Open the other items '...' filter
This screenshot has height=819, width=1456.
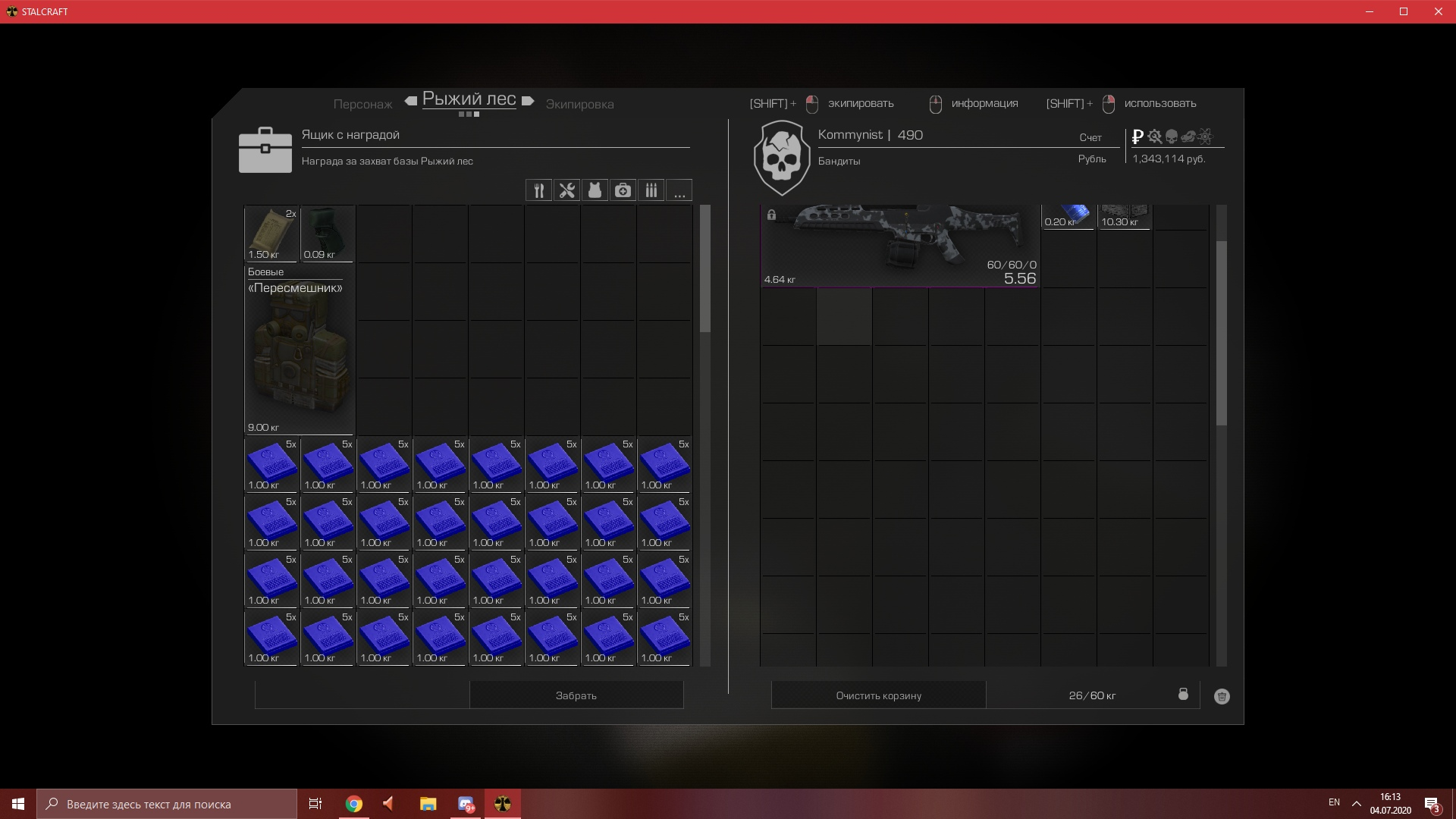[x=679, y=190]
